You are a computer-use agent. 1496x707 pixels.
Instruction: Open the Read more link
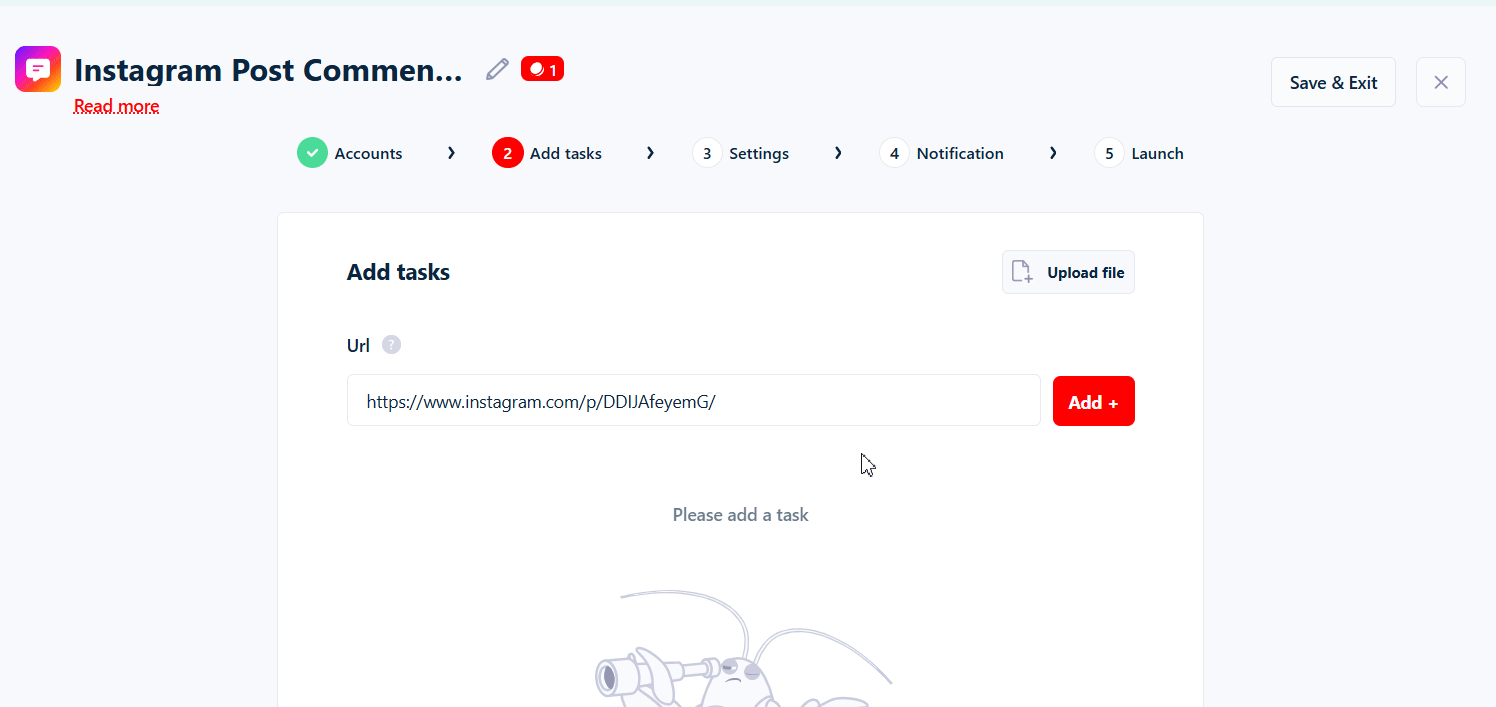tap(116, 105)
